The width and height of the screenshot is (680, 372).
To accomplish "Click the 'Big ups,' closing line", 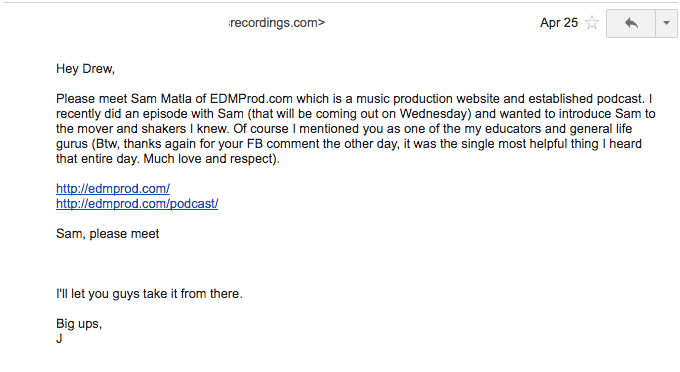I will tap(79, 324).
